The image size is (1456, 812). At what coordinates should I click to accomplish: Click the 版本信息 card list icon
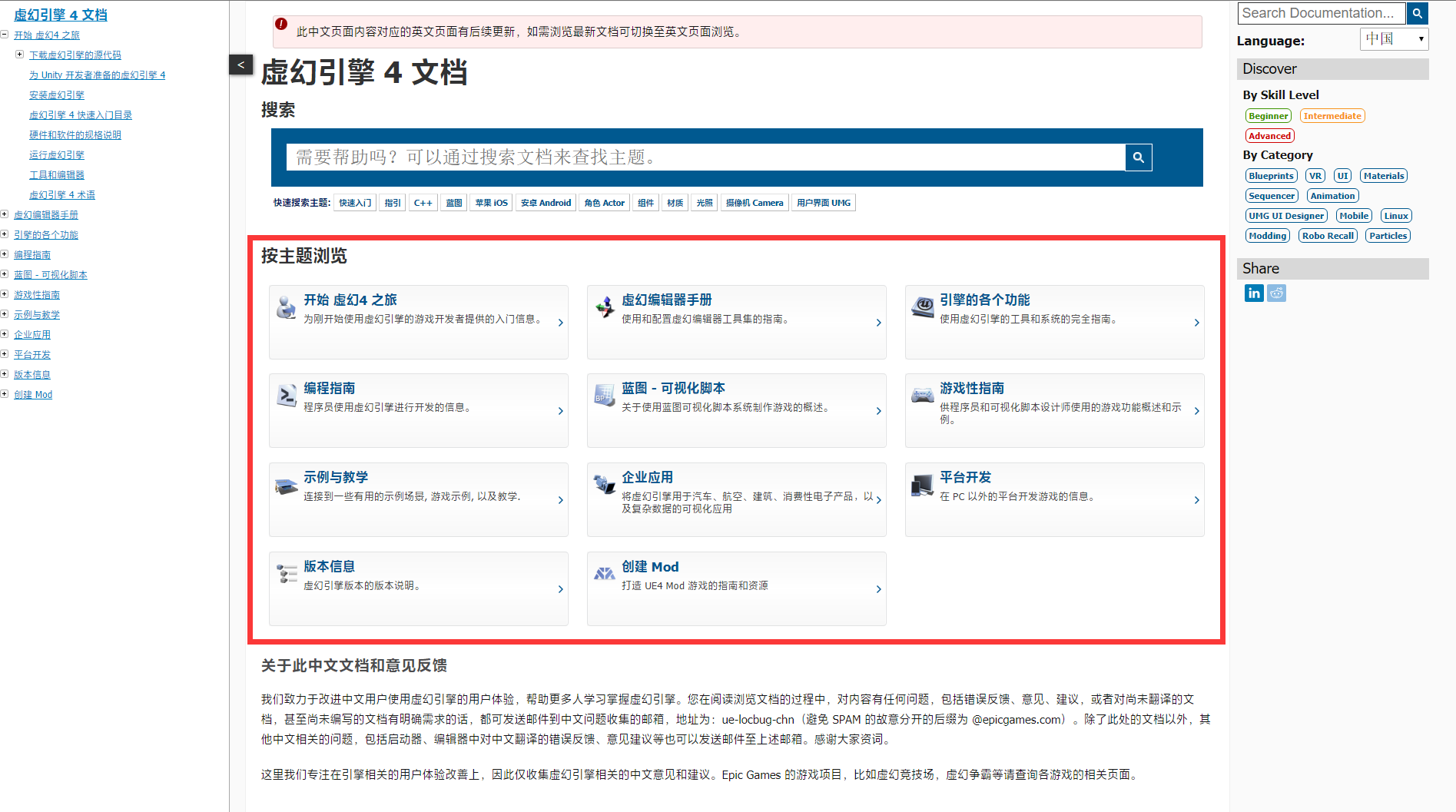tap(287, 573)
